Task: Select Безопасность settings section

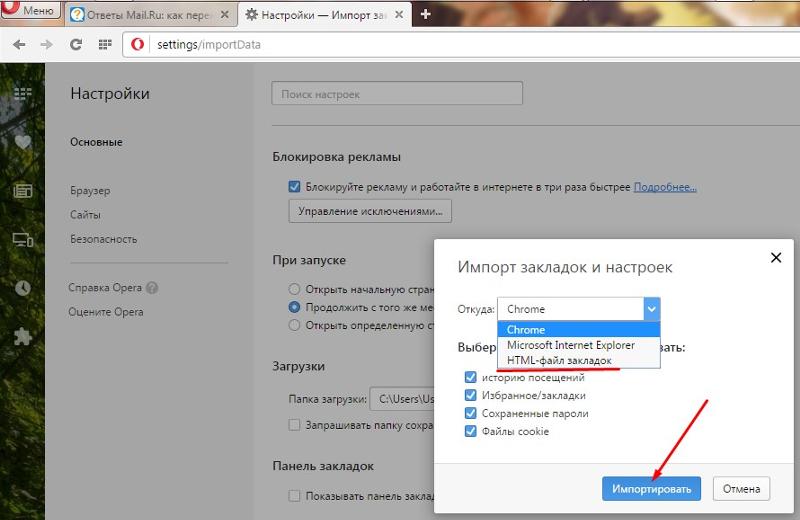Action: (104, 239)
